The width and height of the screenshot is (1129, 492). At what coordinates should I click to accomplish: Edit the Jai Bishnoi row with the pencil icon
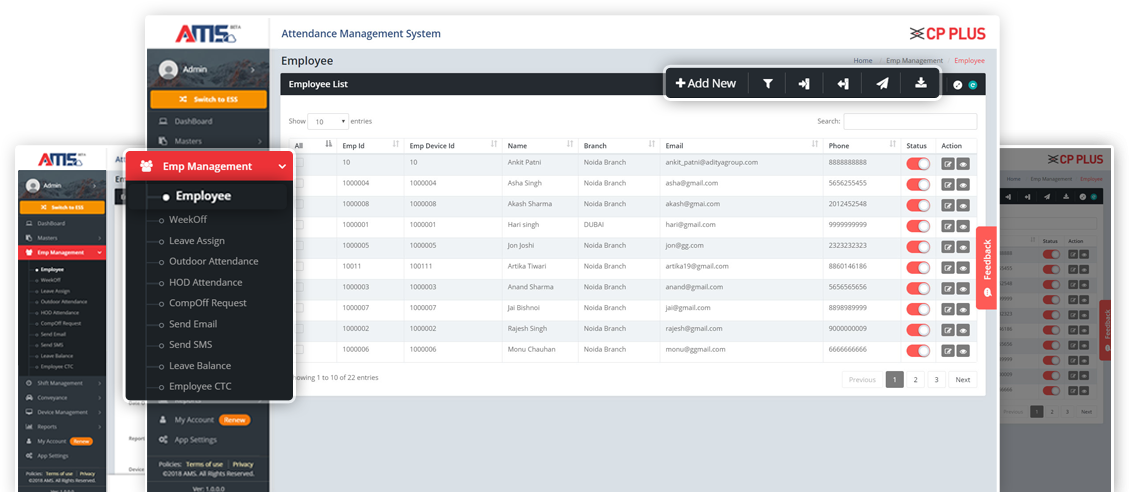(948, 310)
